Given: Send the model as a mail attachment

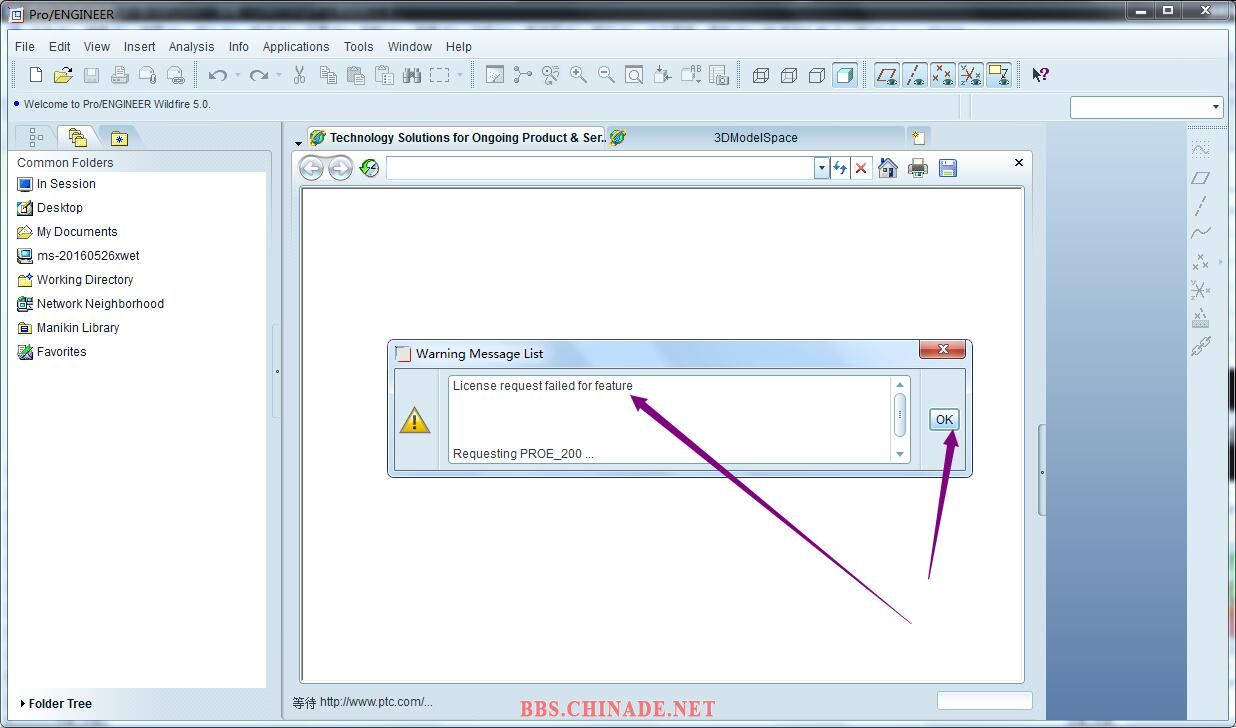Looking at the screenshot, I should click(147, 75).
